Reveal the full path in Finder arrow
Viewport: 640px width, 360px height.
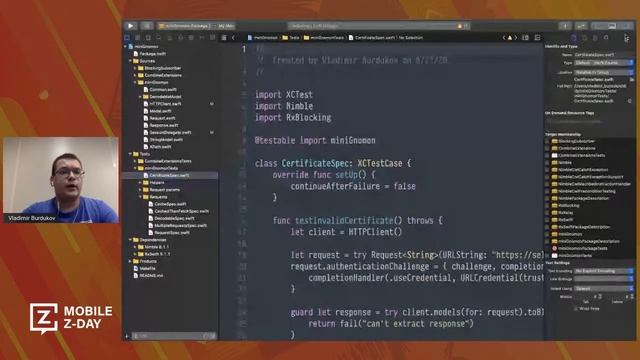629,101
